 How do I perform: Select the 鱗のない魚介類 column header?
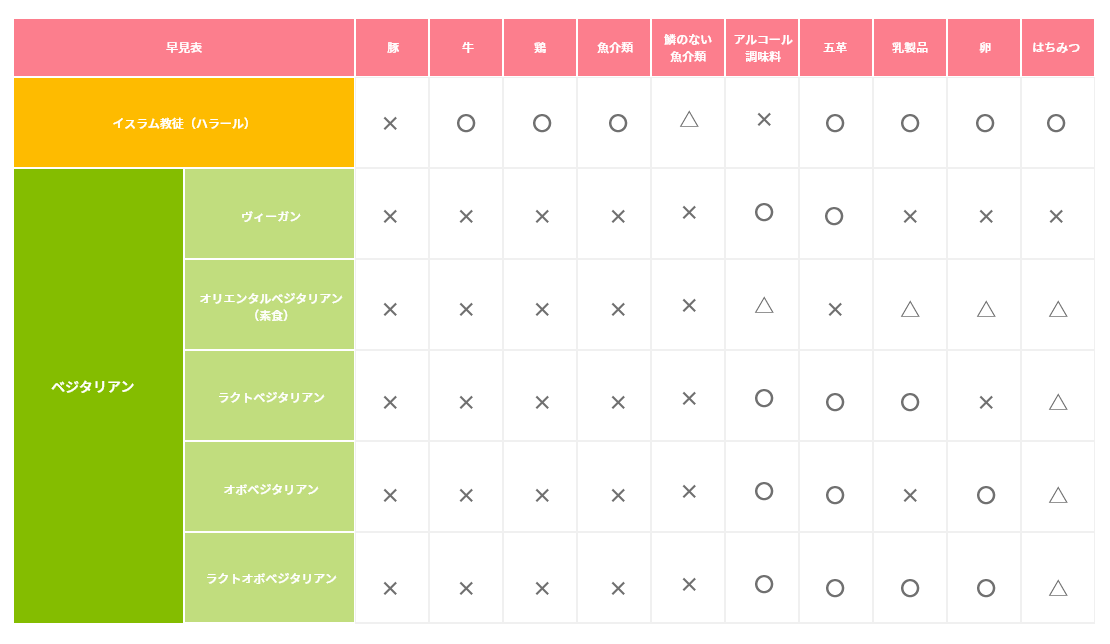pyautogui.click(x=688, y=48)
